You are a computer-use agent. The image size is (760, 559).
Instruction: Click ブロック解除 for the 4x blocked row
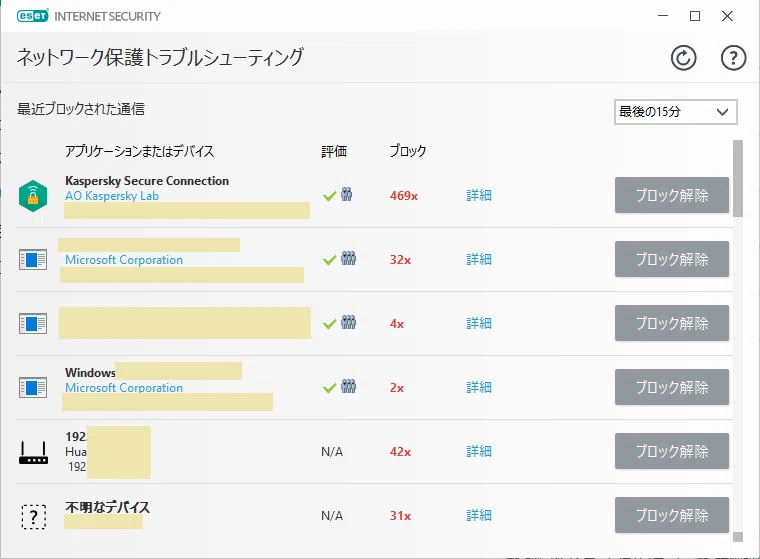[672, 323]
